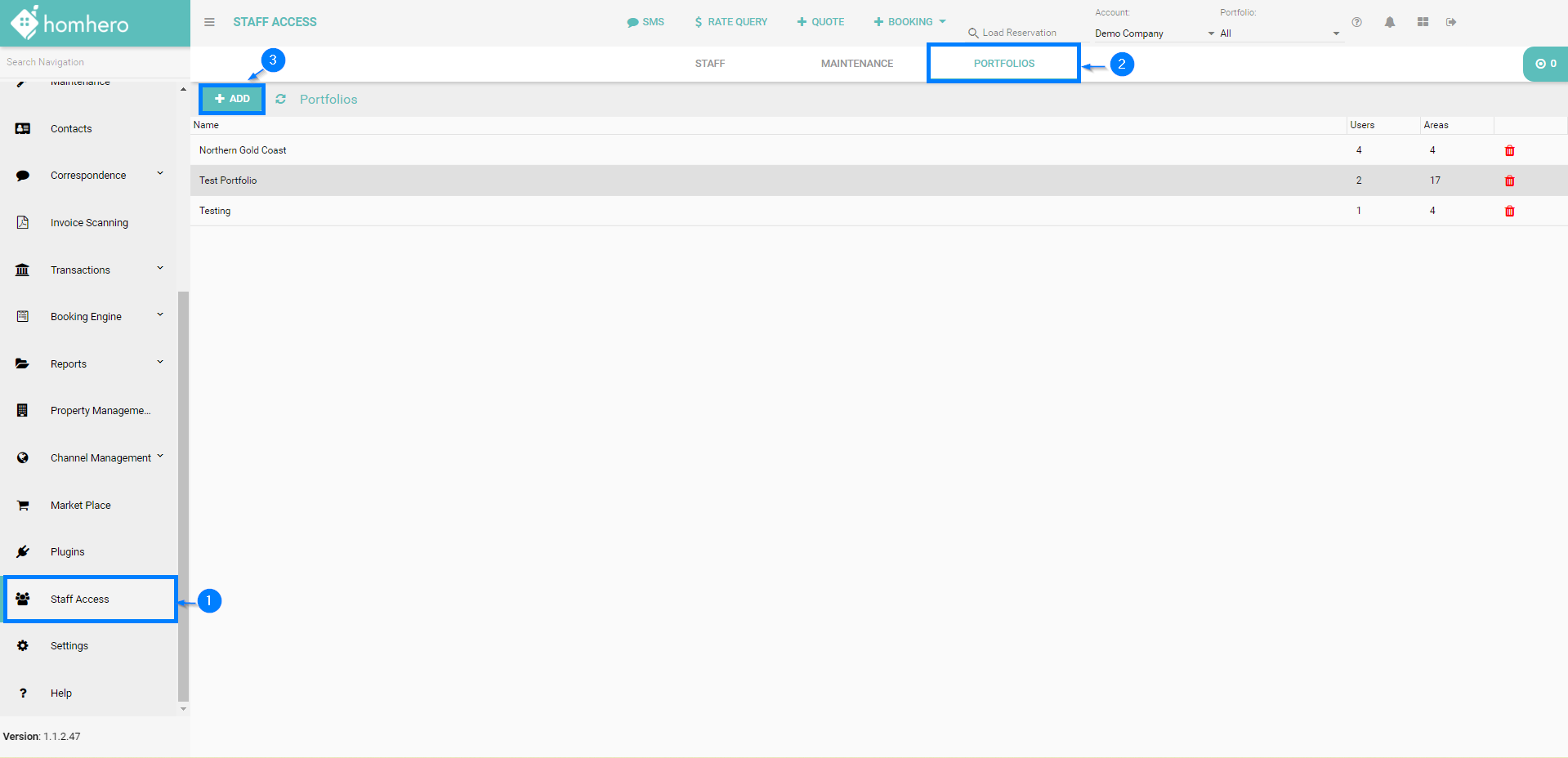The width and height of the screenshot is (1568, 758).
Task: Open the Portfolio filter dropdown
Action: 1279,33
